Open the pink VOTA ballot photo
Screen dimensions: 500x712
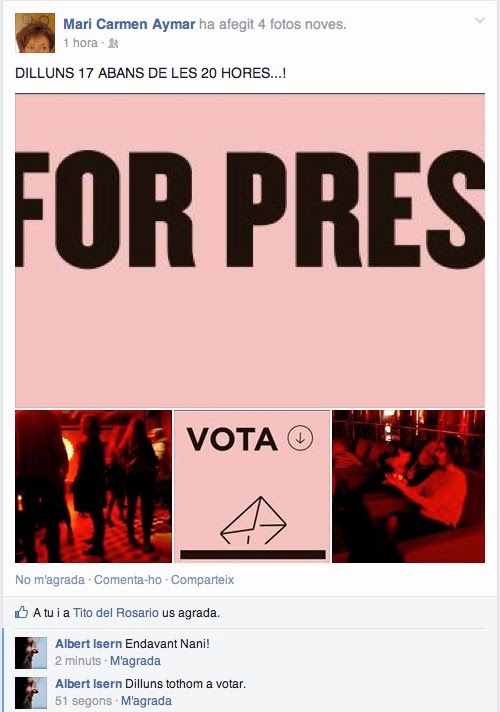point(252,486)
